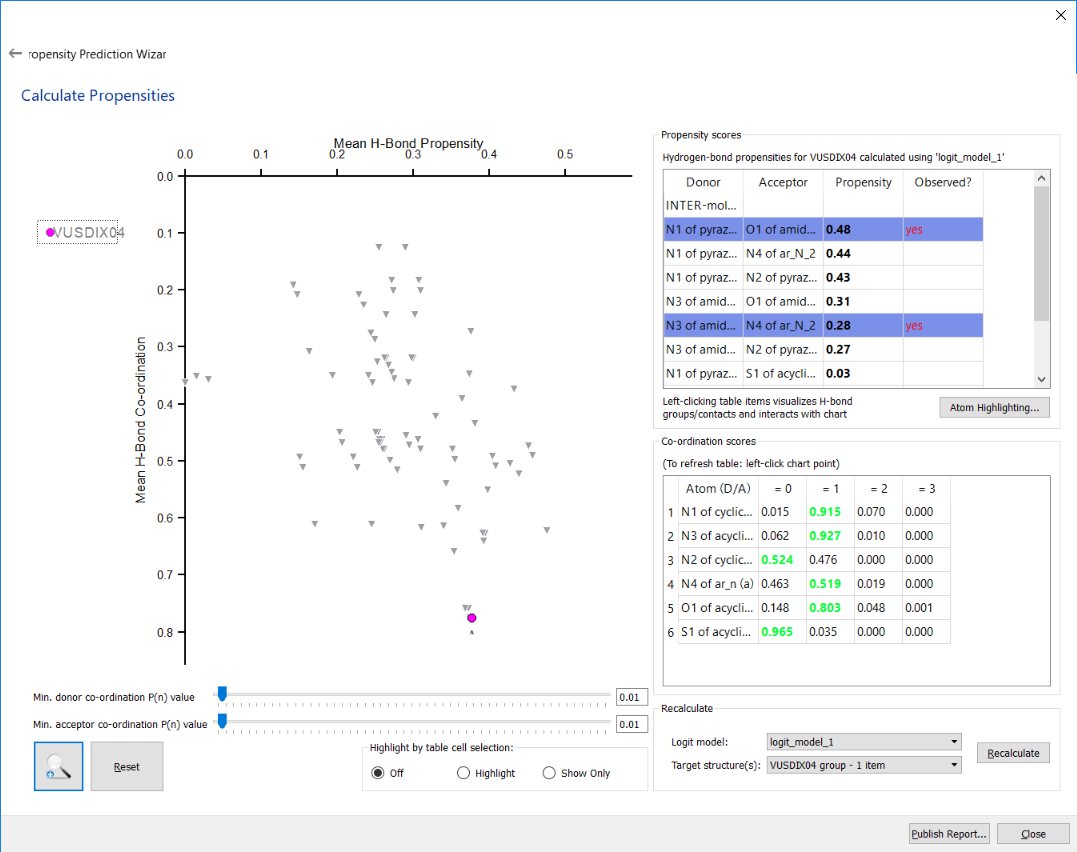Click the Publish Report button
Viewport: 1077px width, 852px height.
click(x=949, y=834)
